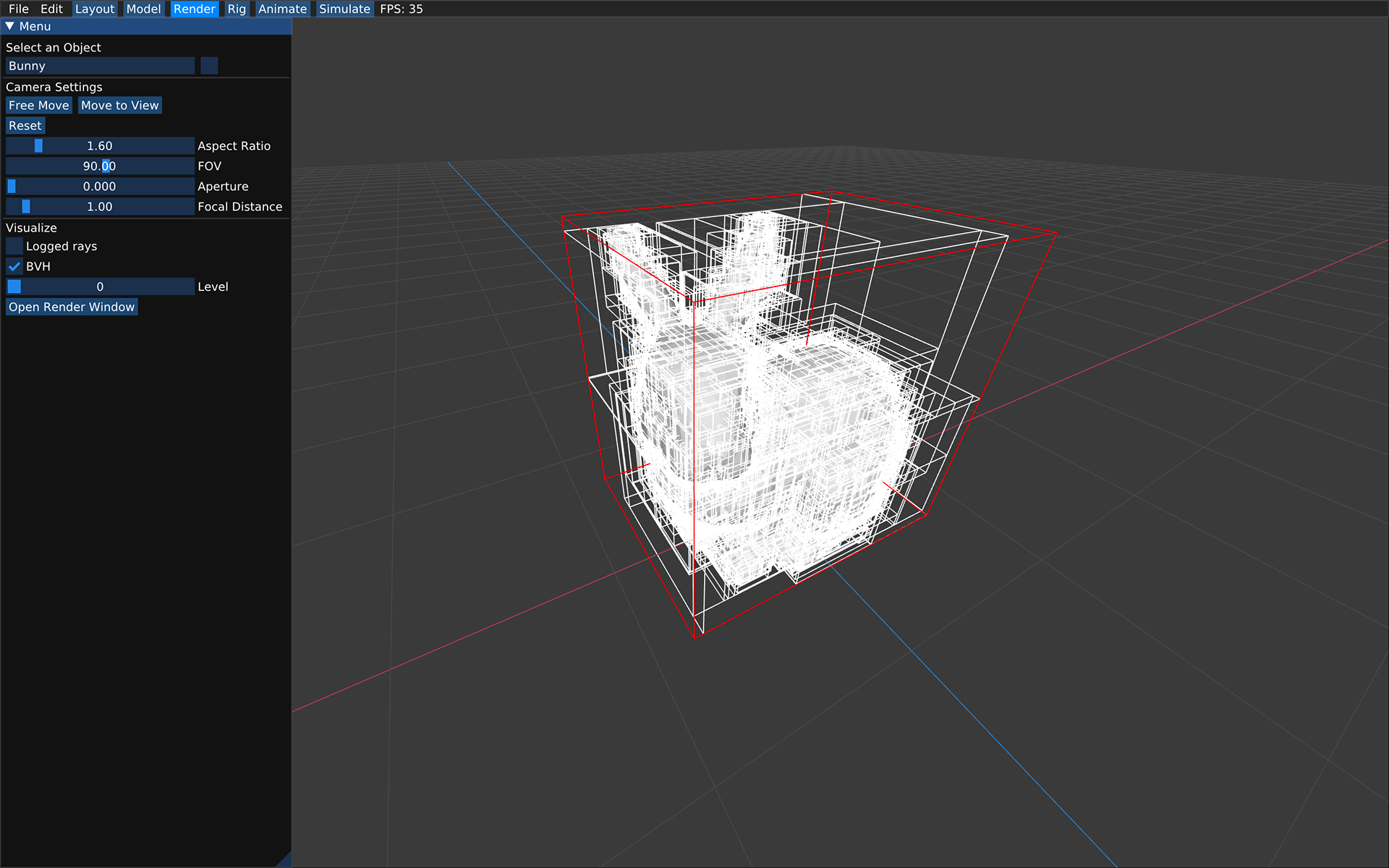This screenshot has width=1389, height=868.
Task: Open the Bunny object dropdown
Action: (x=100, y=66)
